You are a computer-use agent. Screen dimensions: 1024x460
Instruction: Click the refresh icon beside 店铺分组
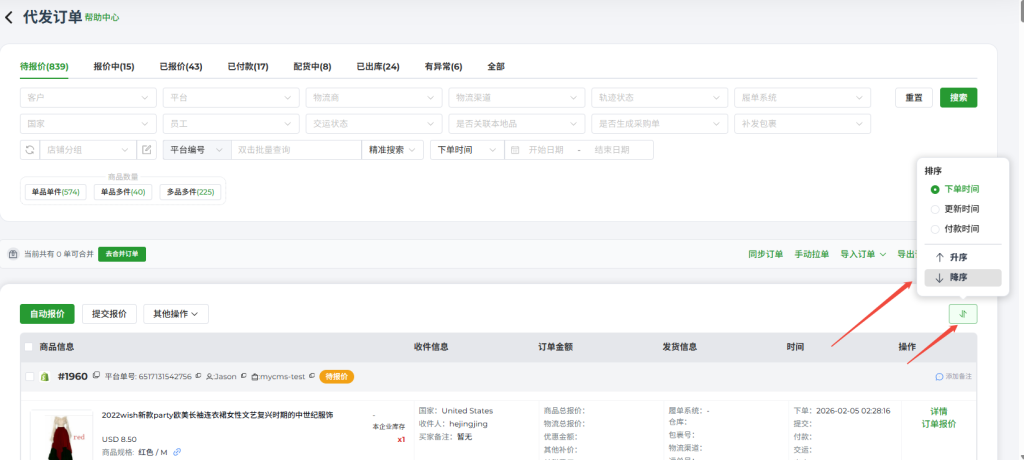coord(29,150)
